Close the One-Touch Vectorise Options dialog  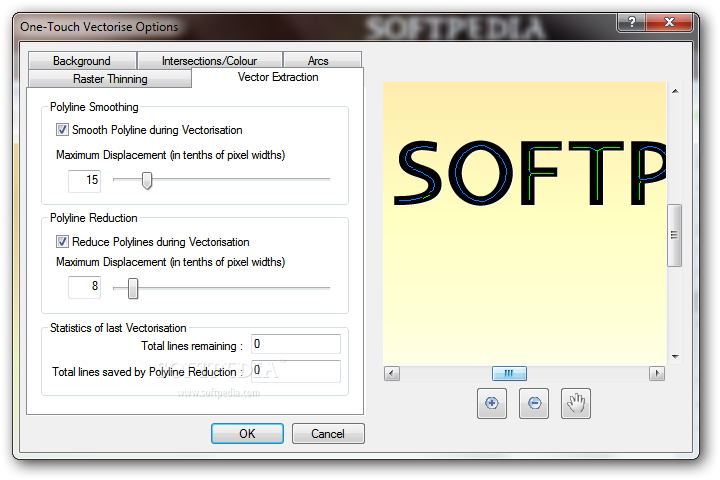669,22
